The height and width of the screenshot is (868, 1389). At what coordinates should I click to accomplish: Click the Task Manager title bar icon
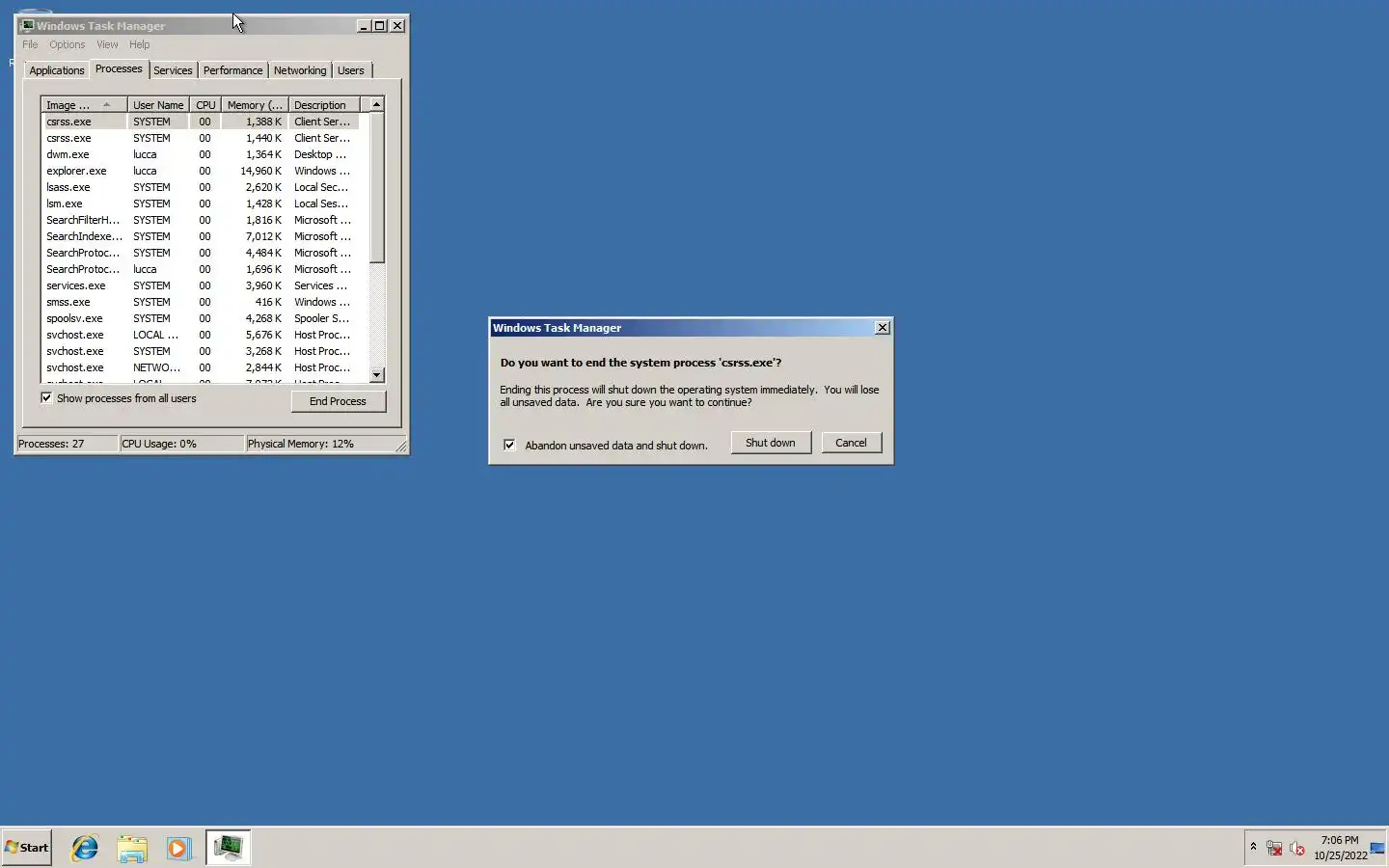point(27,26)
